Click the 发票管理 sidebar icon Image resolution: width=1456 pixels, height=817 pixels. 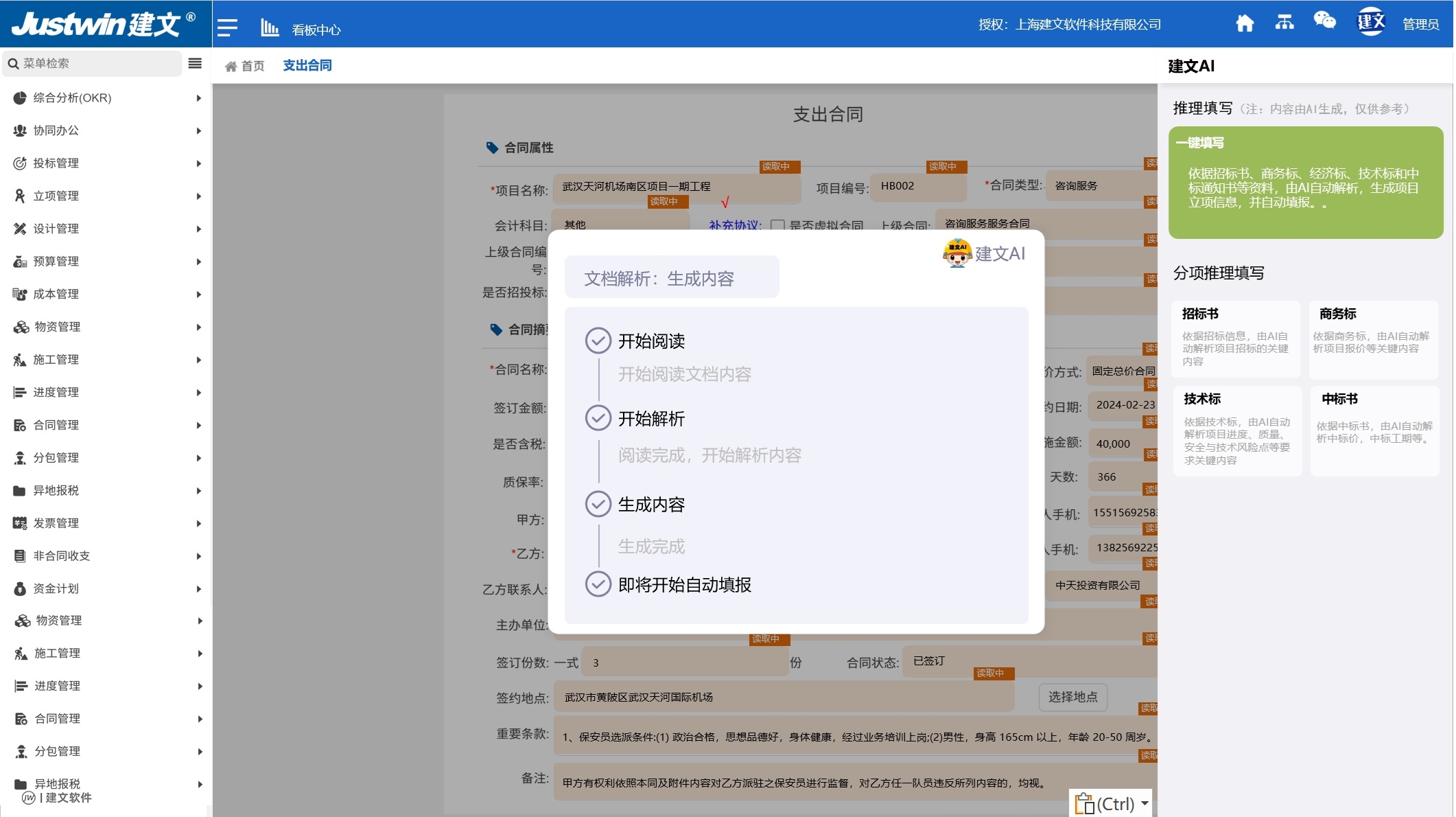pyautogui.click(x=19, y=522)
